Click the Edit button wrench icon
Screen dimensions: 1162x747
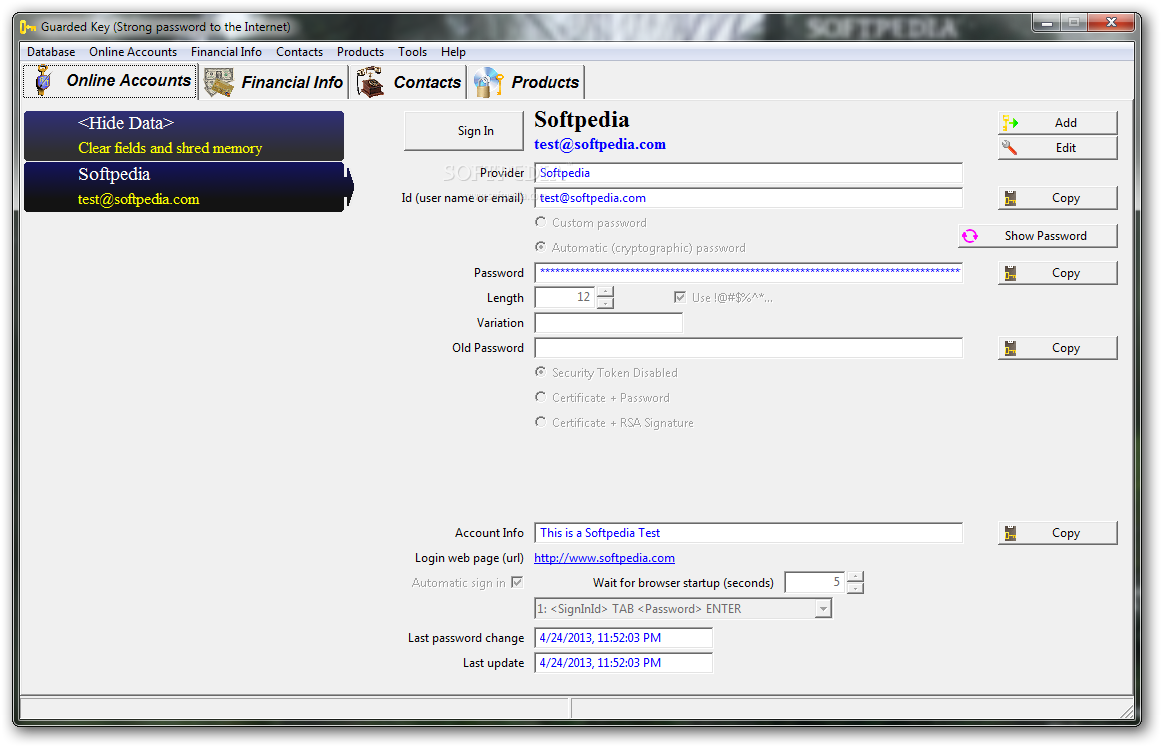[1009, 147]
